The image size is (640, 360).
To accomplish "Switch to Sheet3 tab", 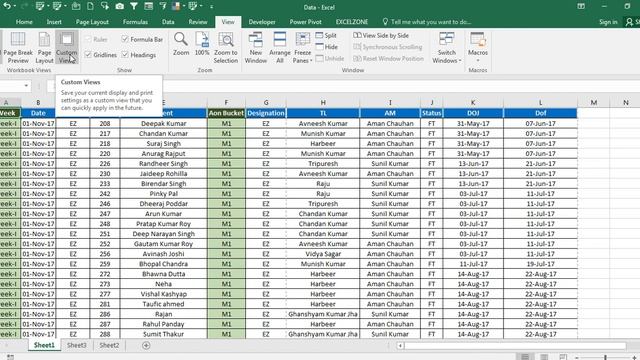I will pyautogui.click(x=77, y=345).
